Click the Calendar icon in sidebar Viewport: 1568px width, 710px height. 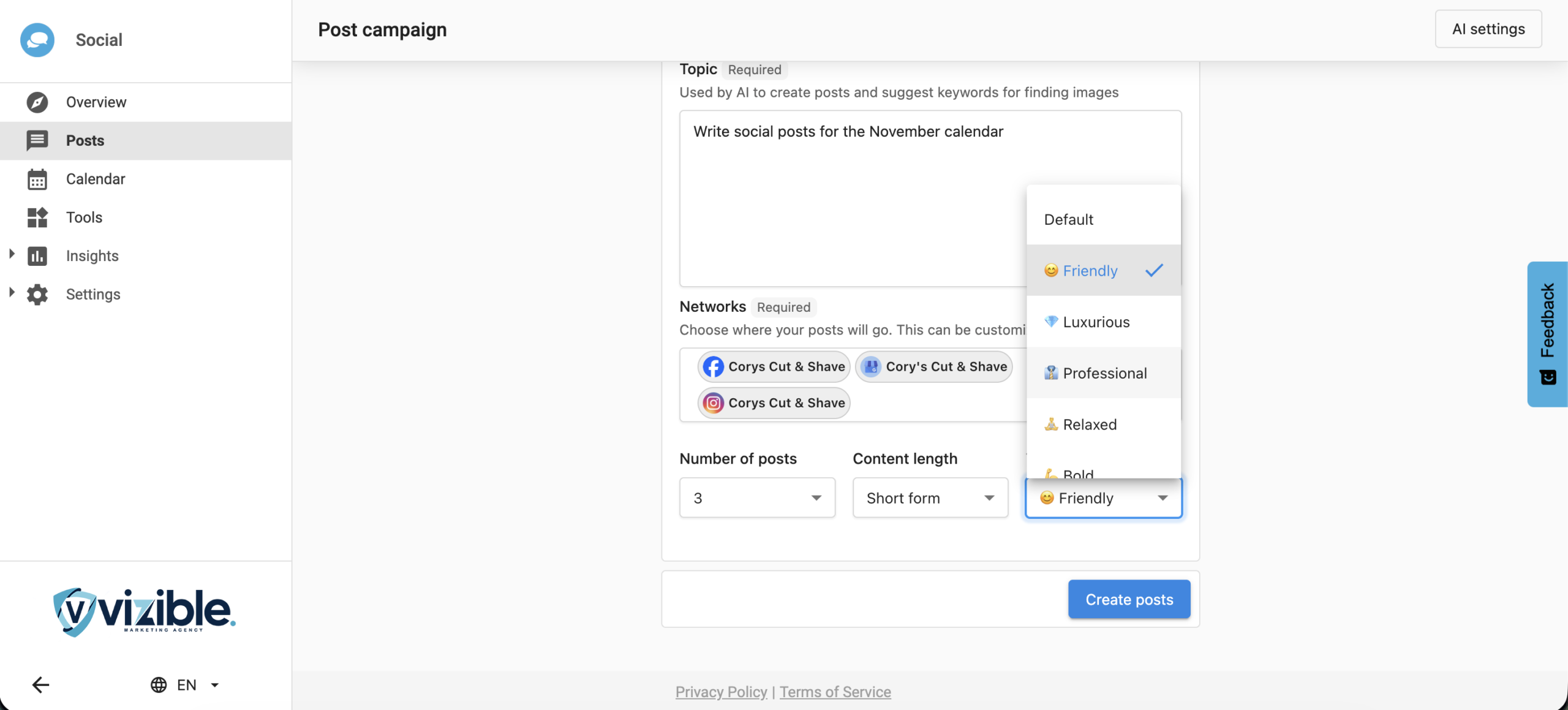(37, 179)
